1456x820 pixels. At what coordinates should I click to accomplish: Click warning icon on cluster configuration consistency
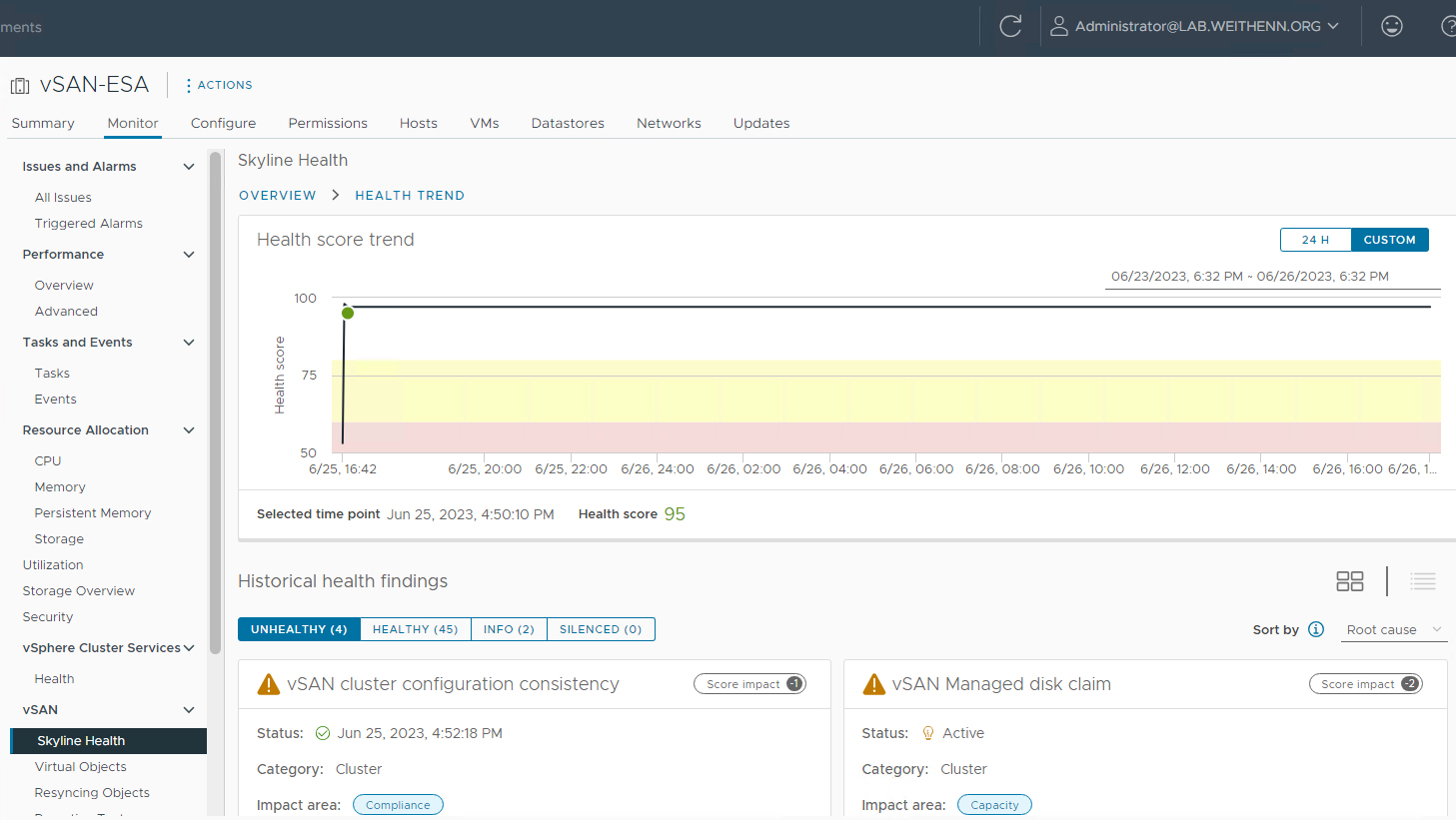pos(269,684)
